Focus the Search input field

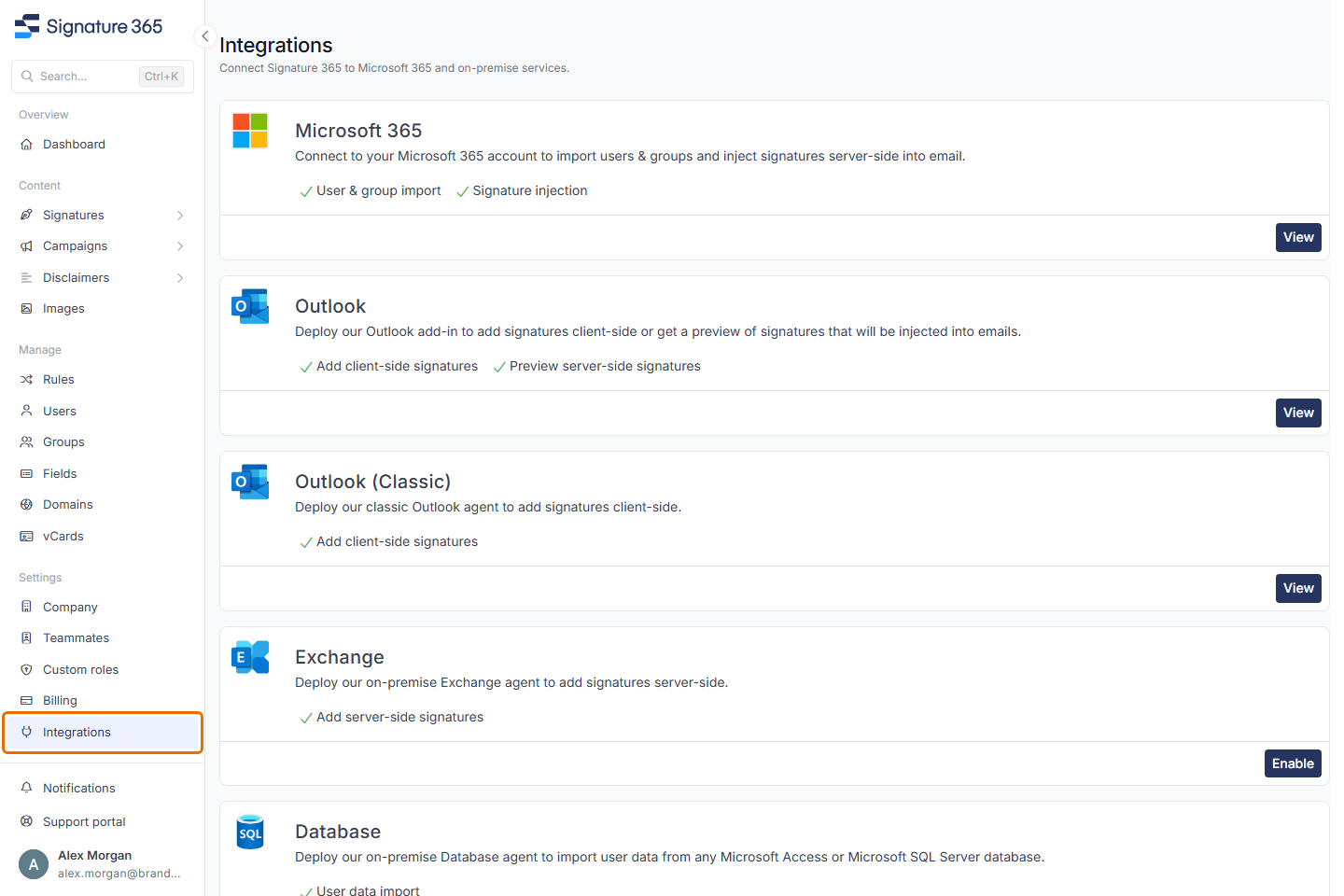point(103,77)
